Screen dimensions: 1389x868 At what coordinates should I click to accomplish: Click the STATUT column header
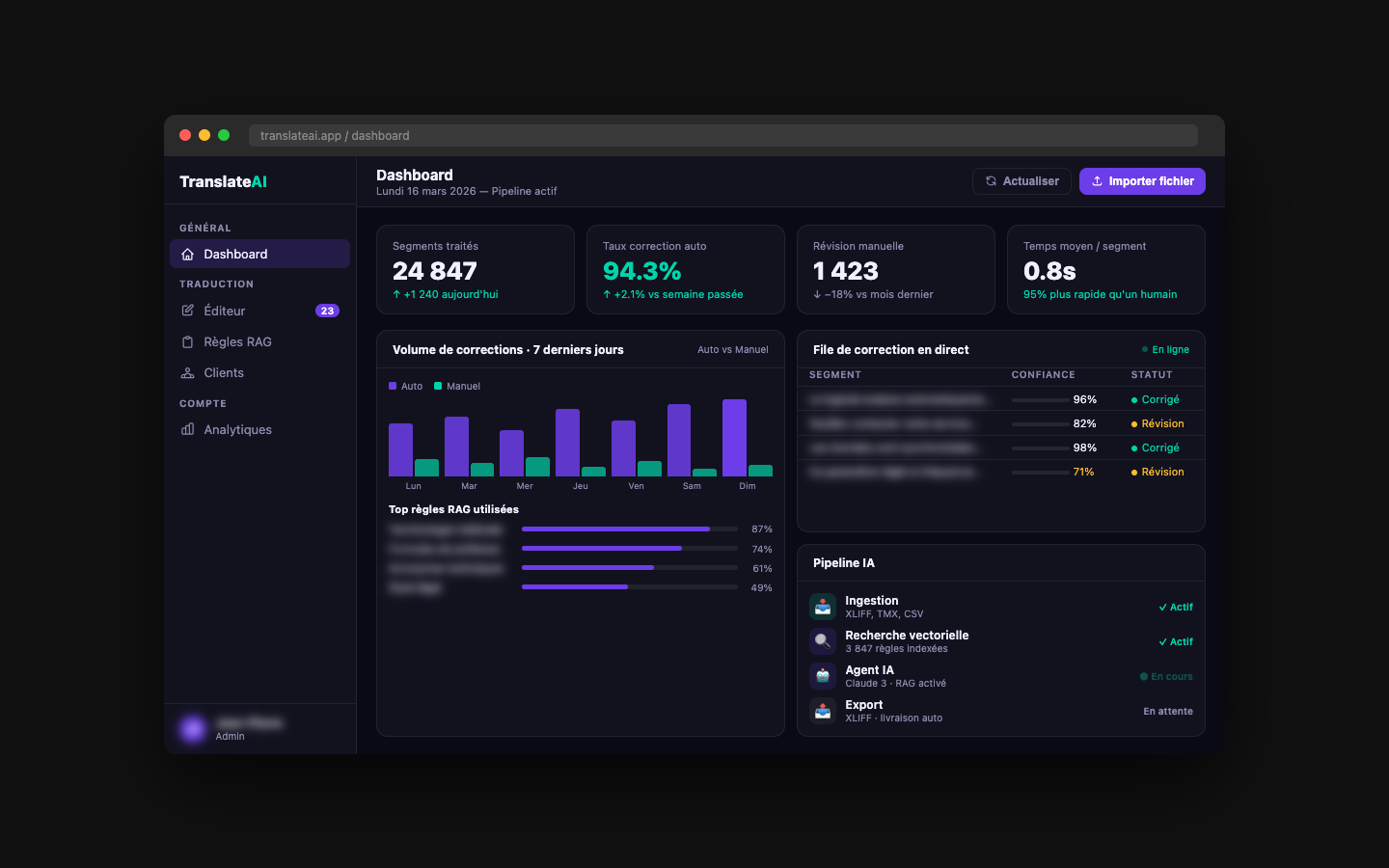click(x=1152, y=375)
